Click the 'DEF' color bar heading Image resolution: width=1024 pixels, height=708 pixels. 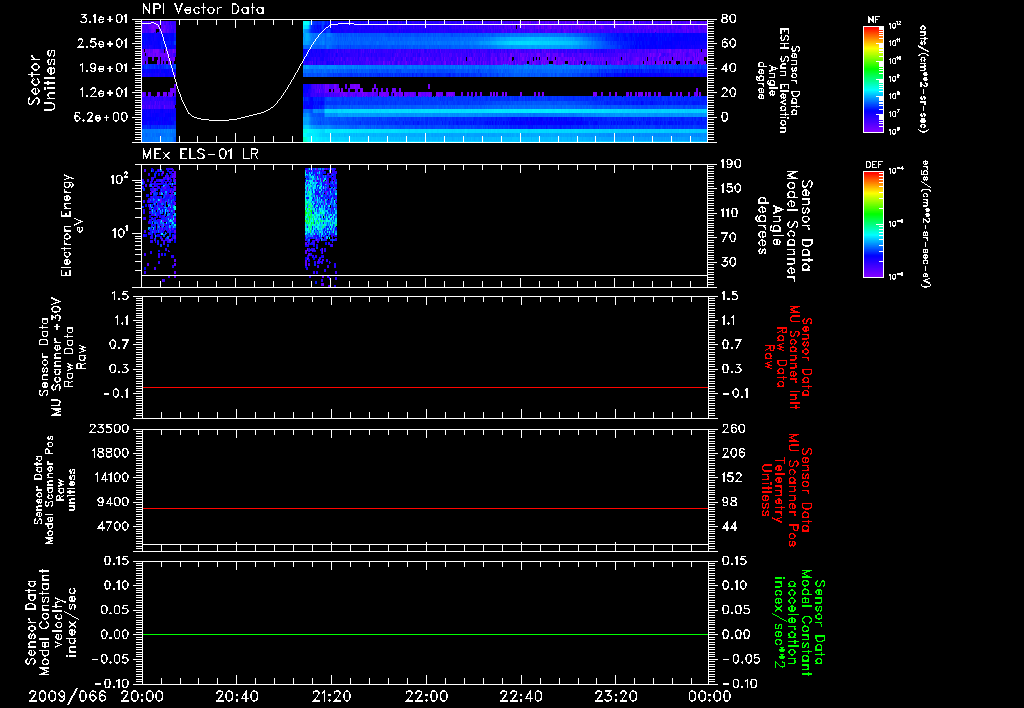point(873,165)
